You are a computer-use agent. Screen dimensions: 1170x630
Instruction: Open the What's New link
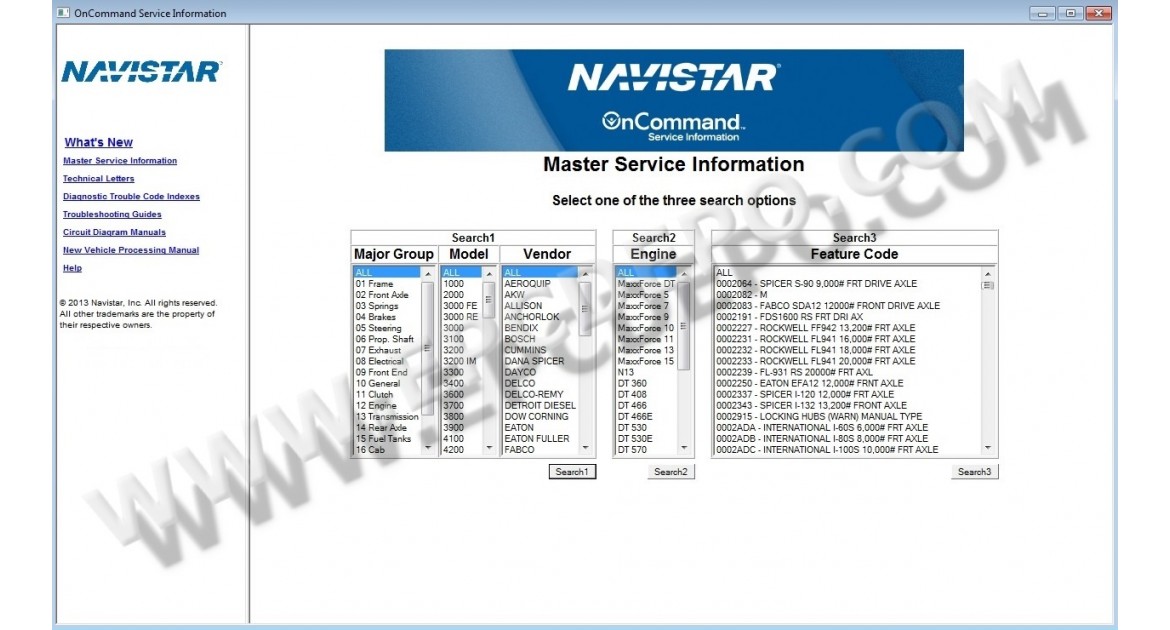click(x=98, y=142)
